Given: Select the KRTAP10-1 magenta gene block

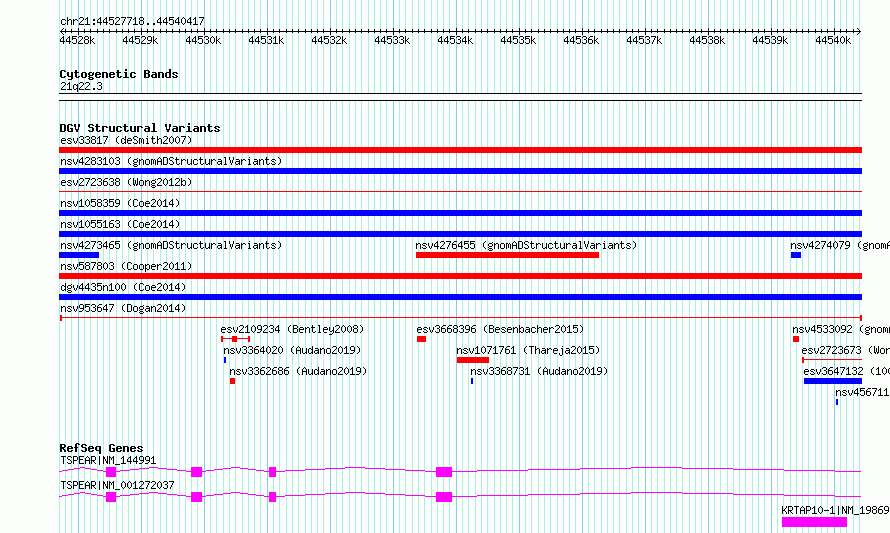Looking at the screenshot, I should point(814,522).
